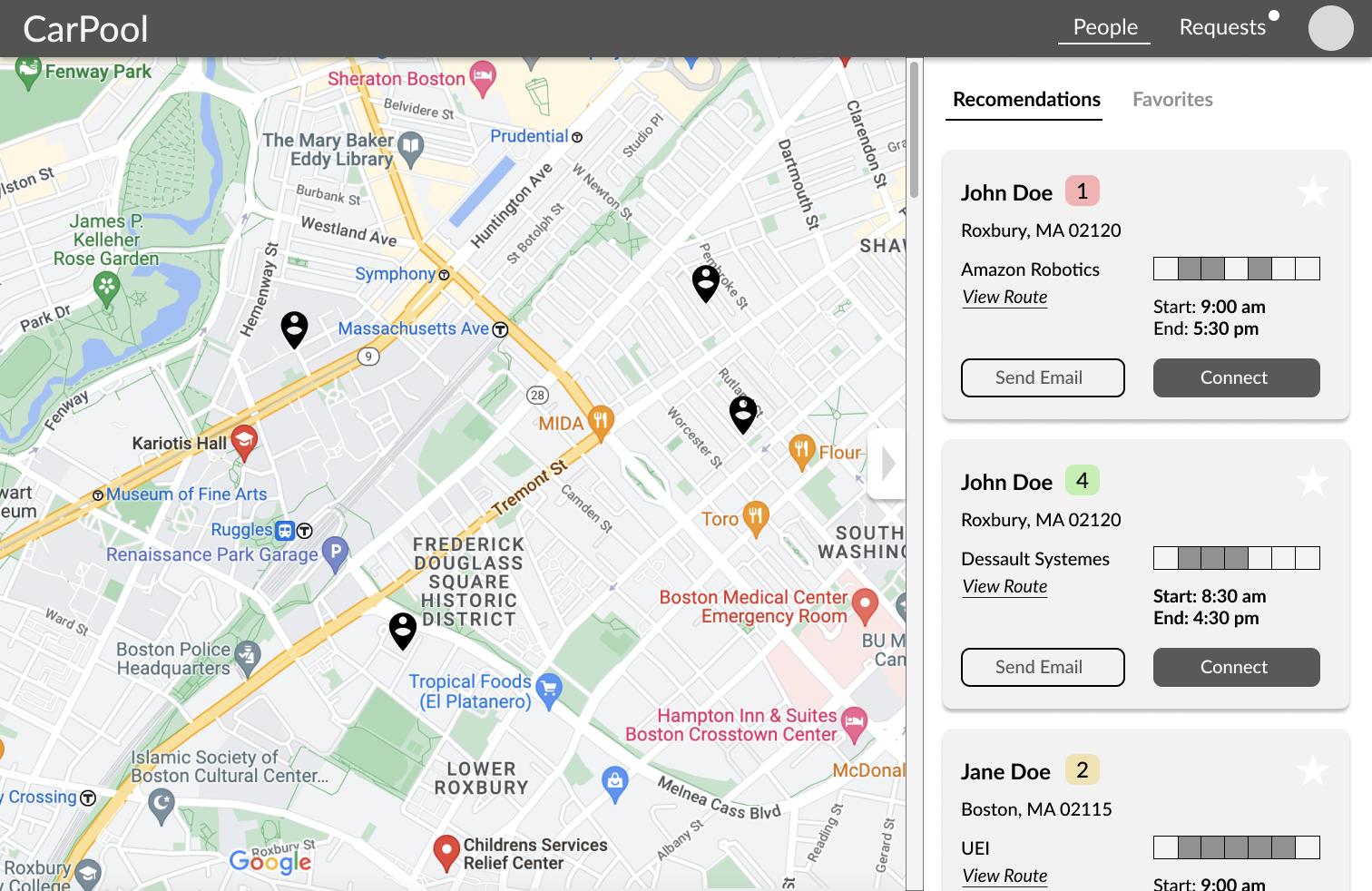The image size is (1372, 891).
Task: Click the weekday schedule bar for Amazon Robotics
Action: (x=1236, y=269)
